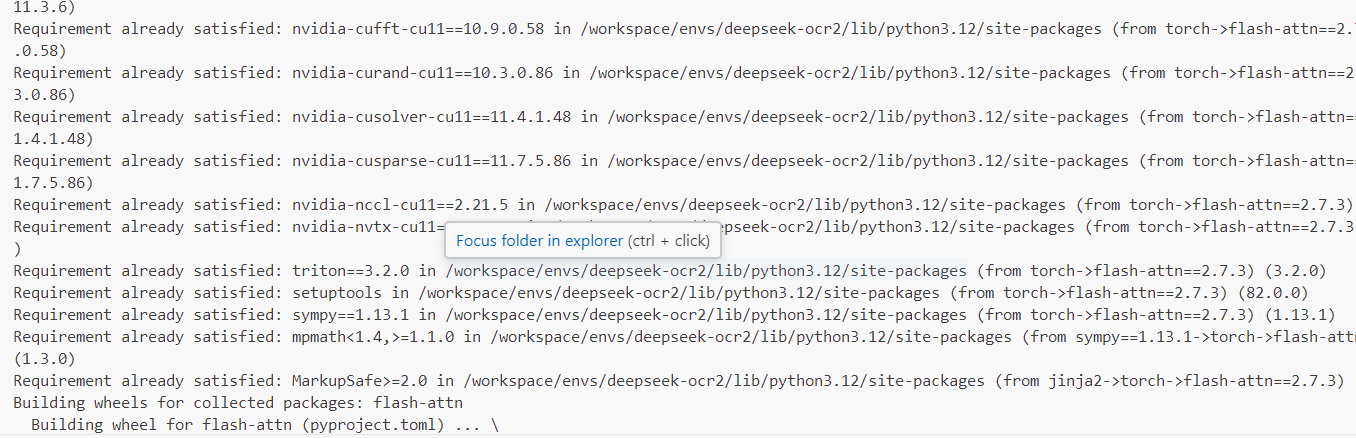The height and width of the screenshot is (438, 1356).
Task: Click the text 'nvidia-cufft-cu11==10.9.0.58'
Action: pos(418,29)
